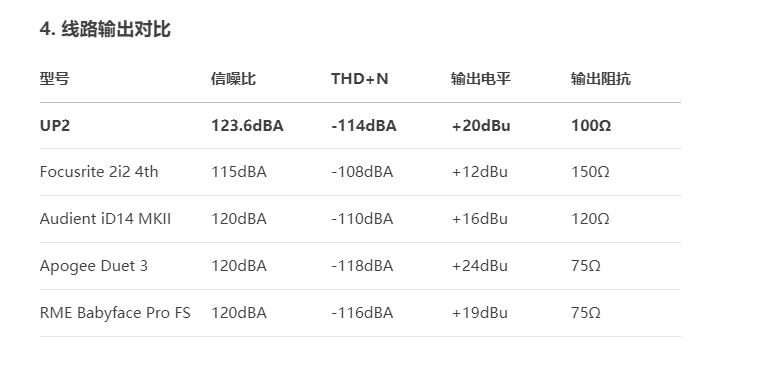This screenshot has height=366, width=767.
Task: Click the +16dBu value for Audient
Action: (479, 219)
